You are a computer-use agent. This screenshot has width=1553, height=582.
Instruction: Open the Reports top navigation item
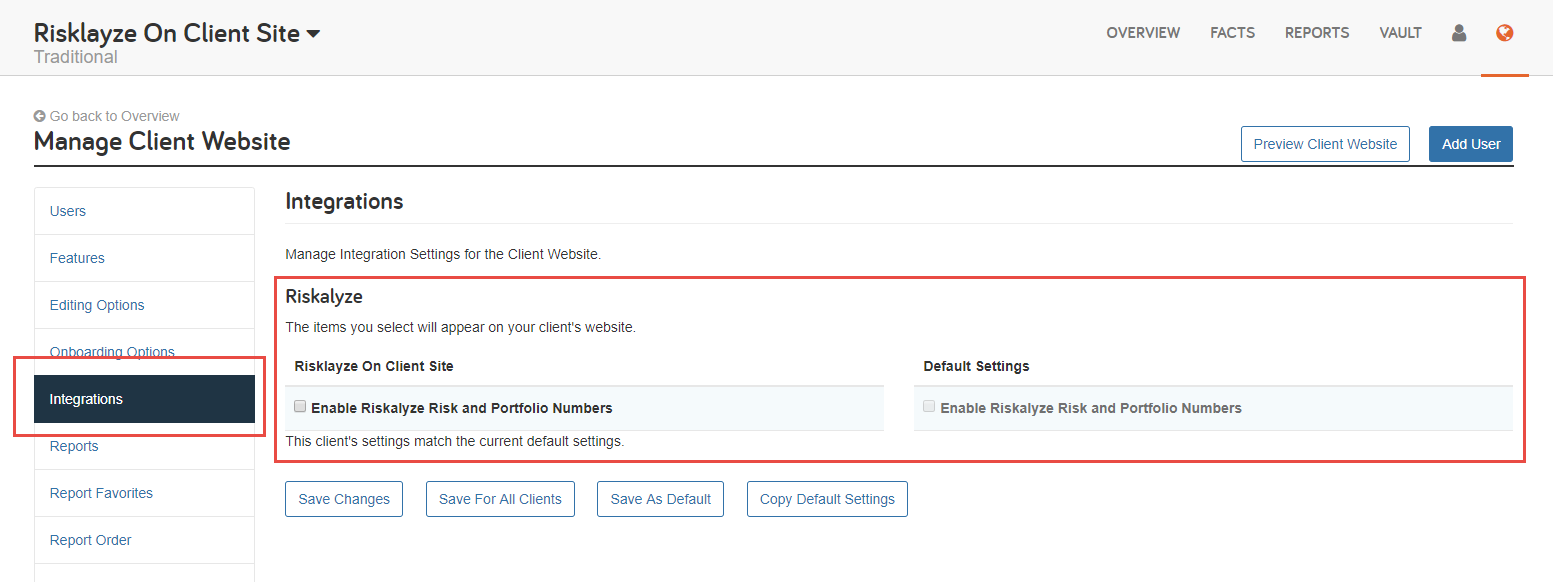tap(1317, 33)
